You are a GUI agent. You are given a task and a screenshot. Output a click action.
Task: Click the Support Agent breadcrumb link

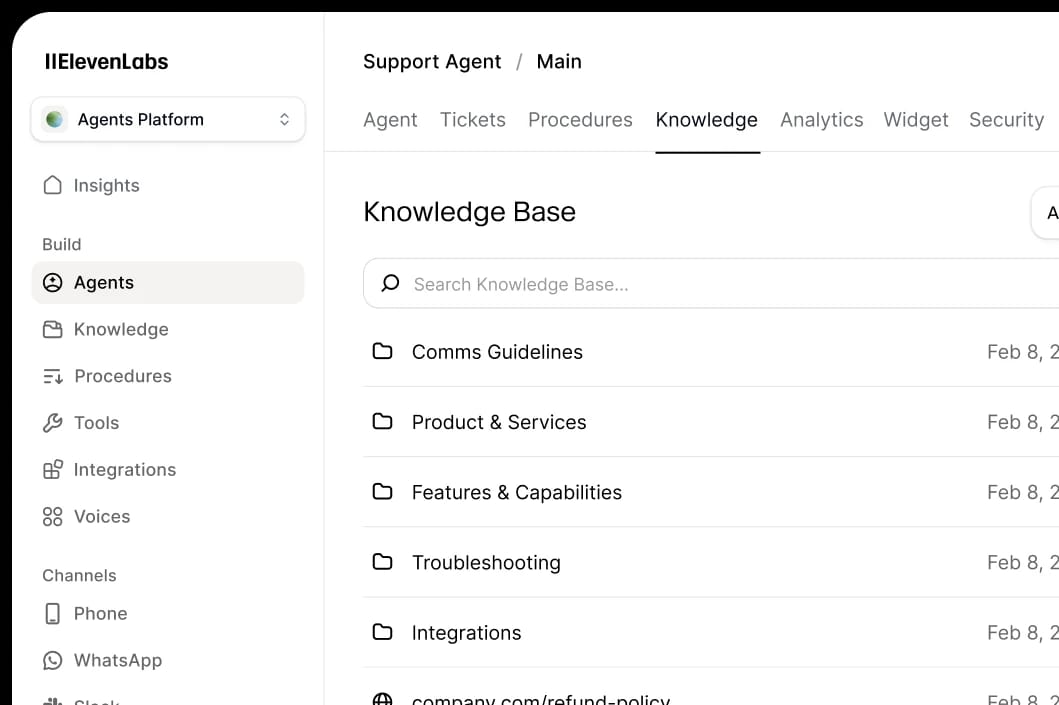point(432,62)
